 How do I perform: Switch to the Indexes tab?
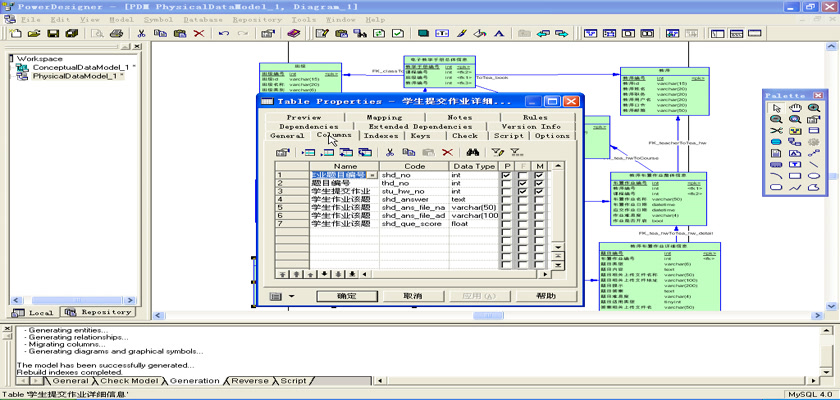(381, 136)
